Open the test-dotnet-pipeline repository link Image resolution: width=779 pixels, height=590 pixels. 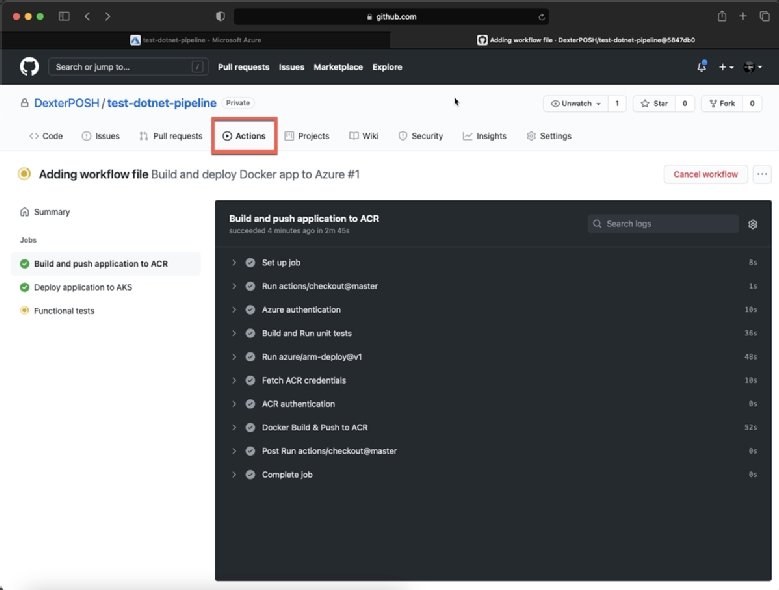click(x=162, y=103)
